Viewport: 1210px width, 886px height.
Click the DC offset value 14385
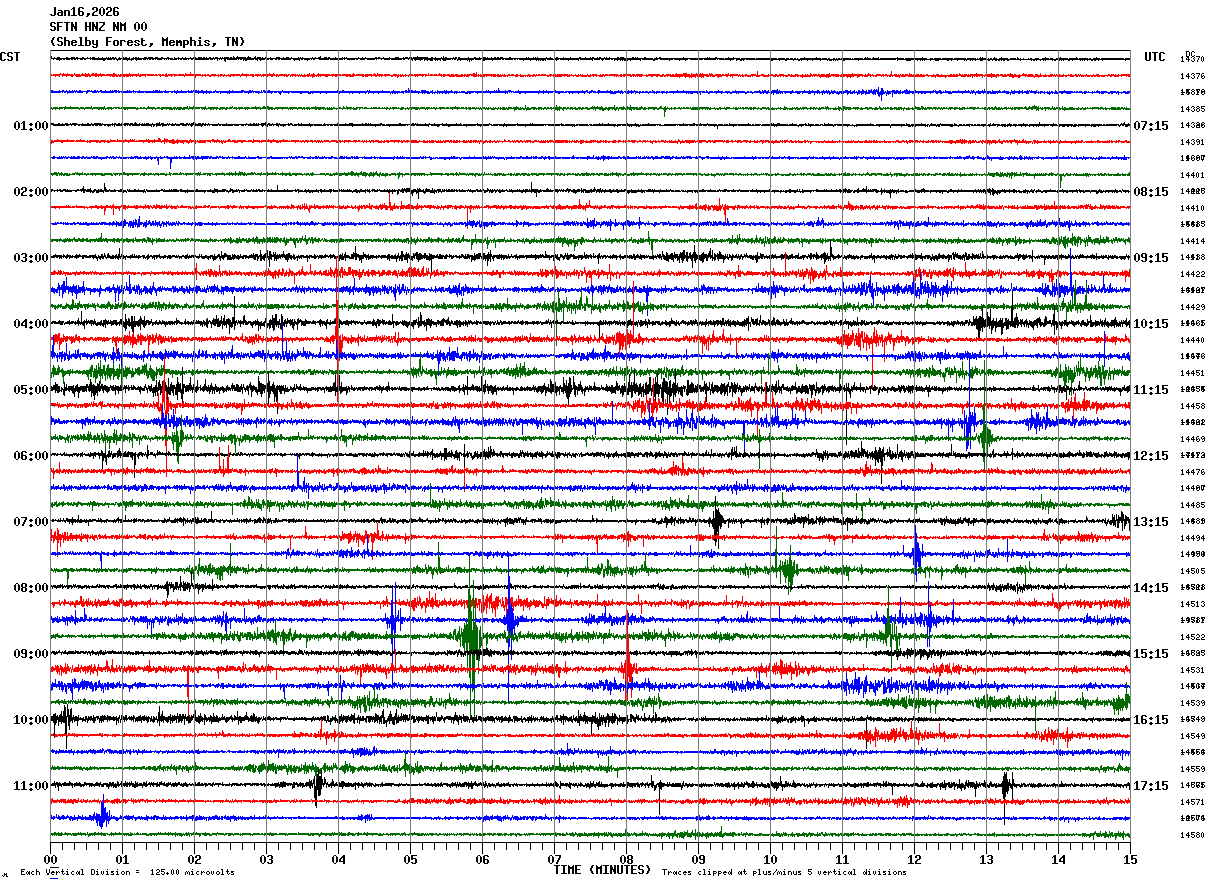1192,109
